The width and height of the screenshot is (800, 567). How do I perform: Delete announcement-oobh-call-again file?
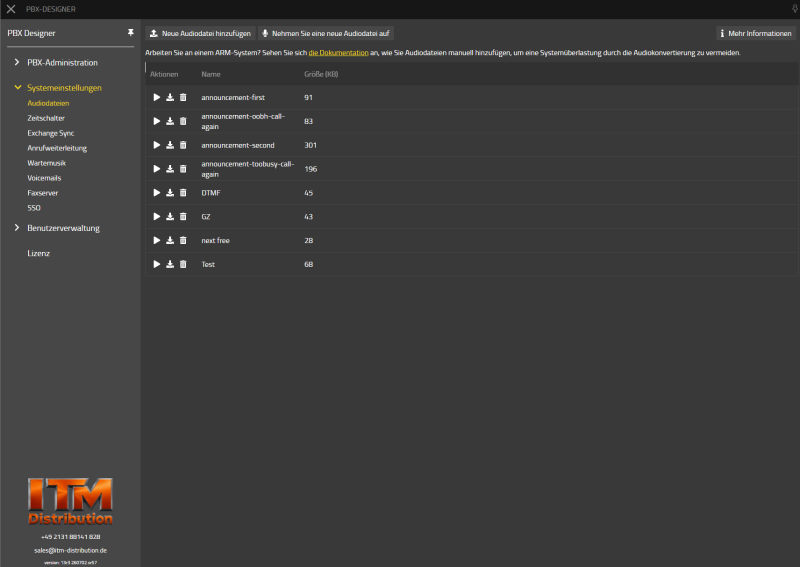pos(183,121)
